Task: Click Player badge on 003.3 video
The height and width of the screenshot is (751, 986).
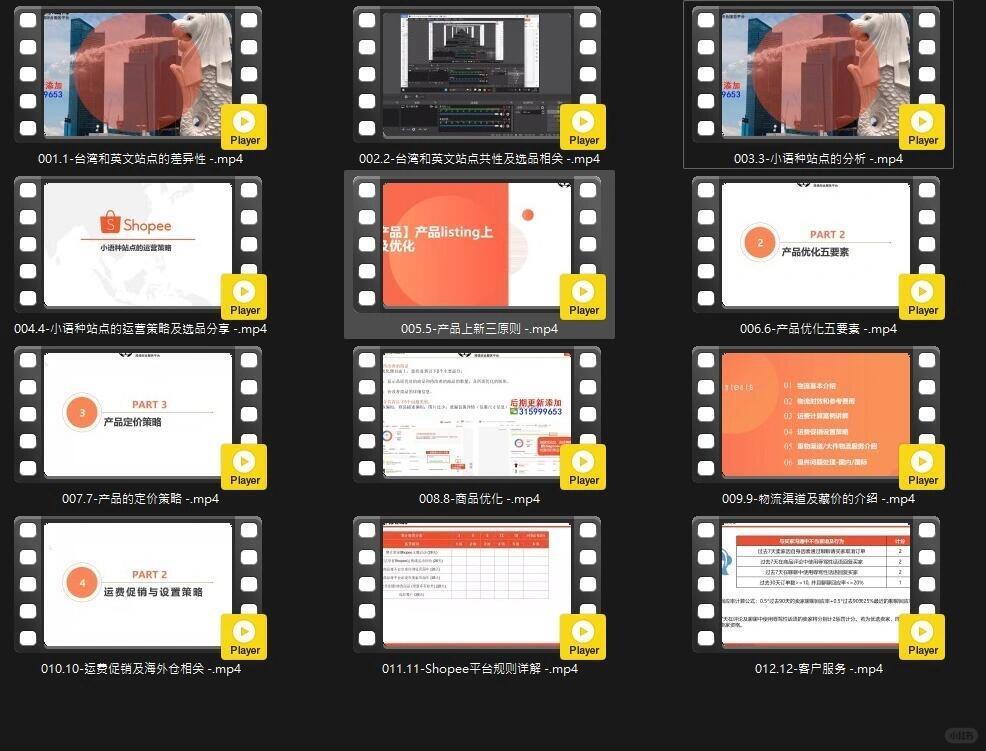Action: click(922, 127)
